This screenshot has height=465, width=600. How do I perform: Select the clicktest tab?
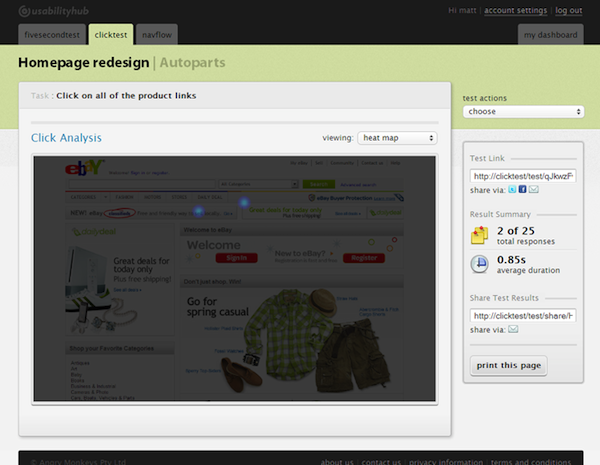pyautogui.click(x=111, y=35)
